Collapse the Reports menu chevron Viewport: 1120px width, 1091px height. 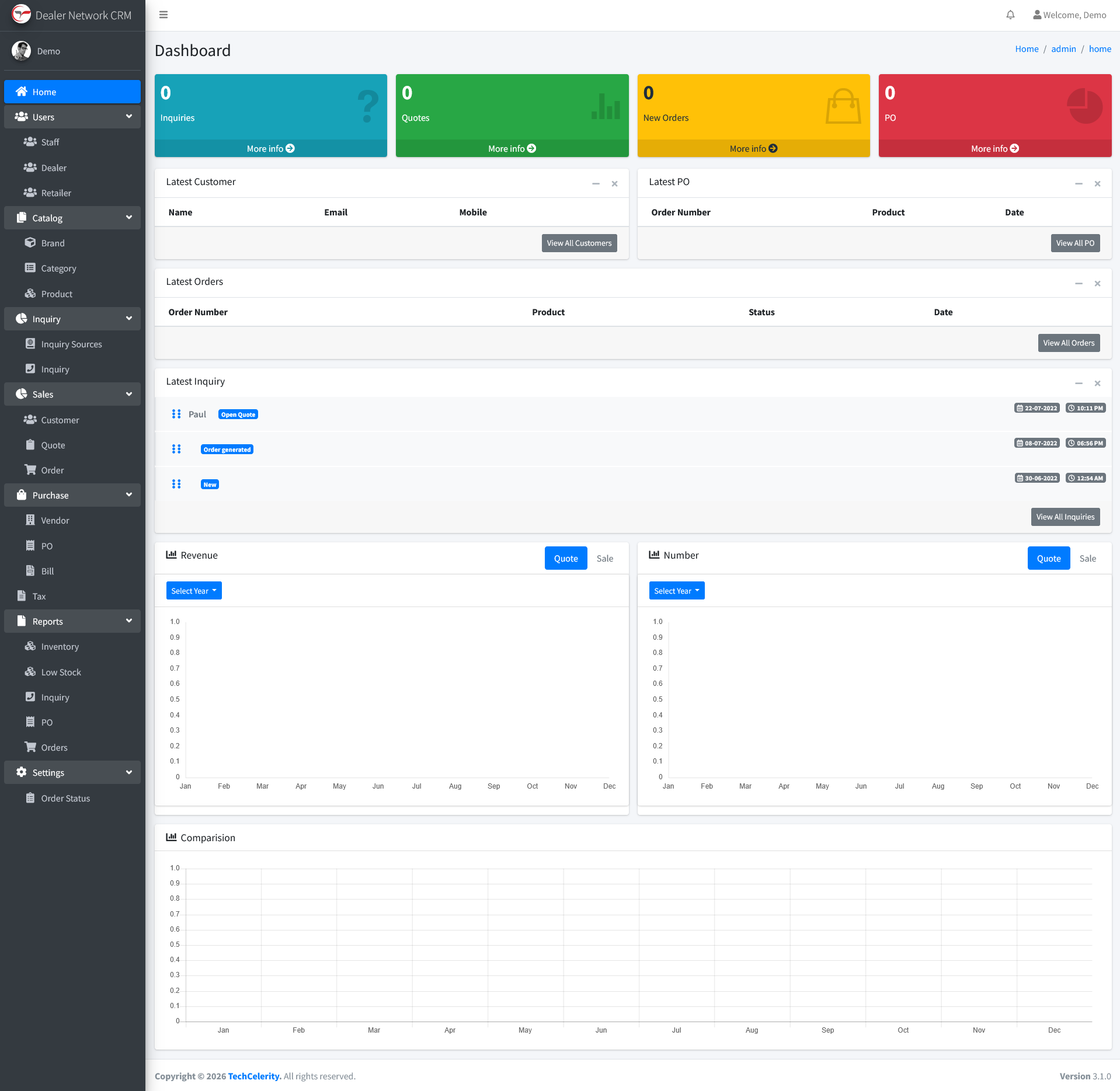[x=129, y=621]
